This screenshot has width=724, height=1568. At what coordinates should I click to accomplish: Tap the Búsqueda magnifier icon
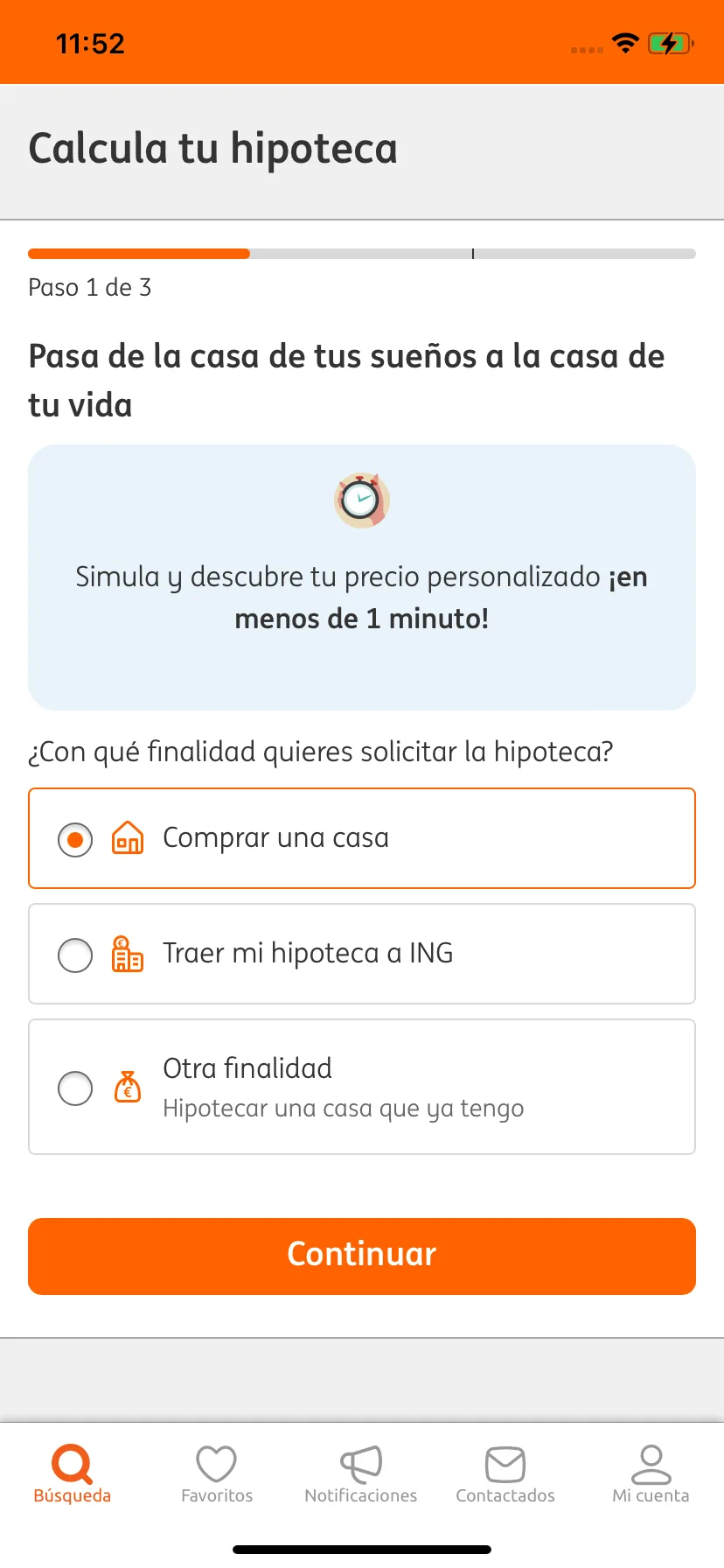click(x=72, y=1463)
